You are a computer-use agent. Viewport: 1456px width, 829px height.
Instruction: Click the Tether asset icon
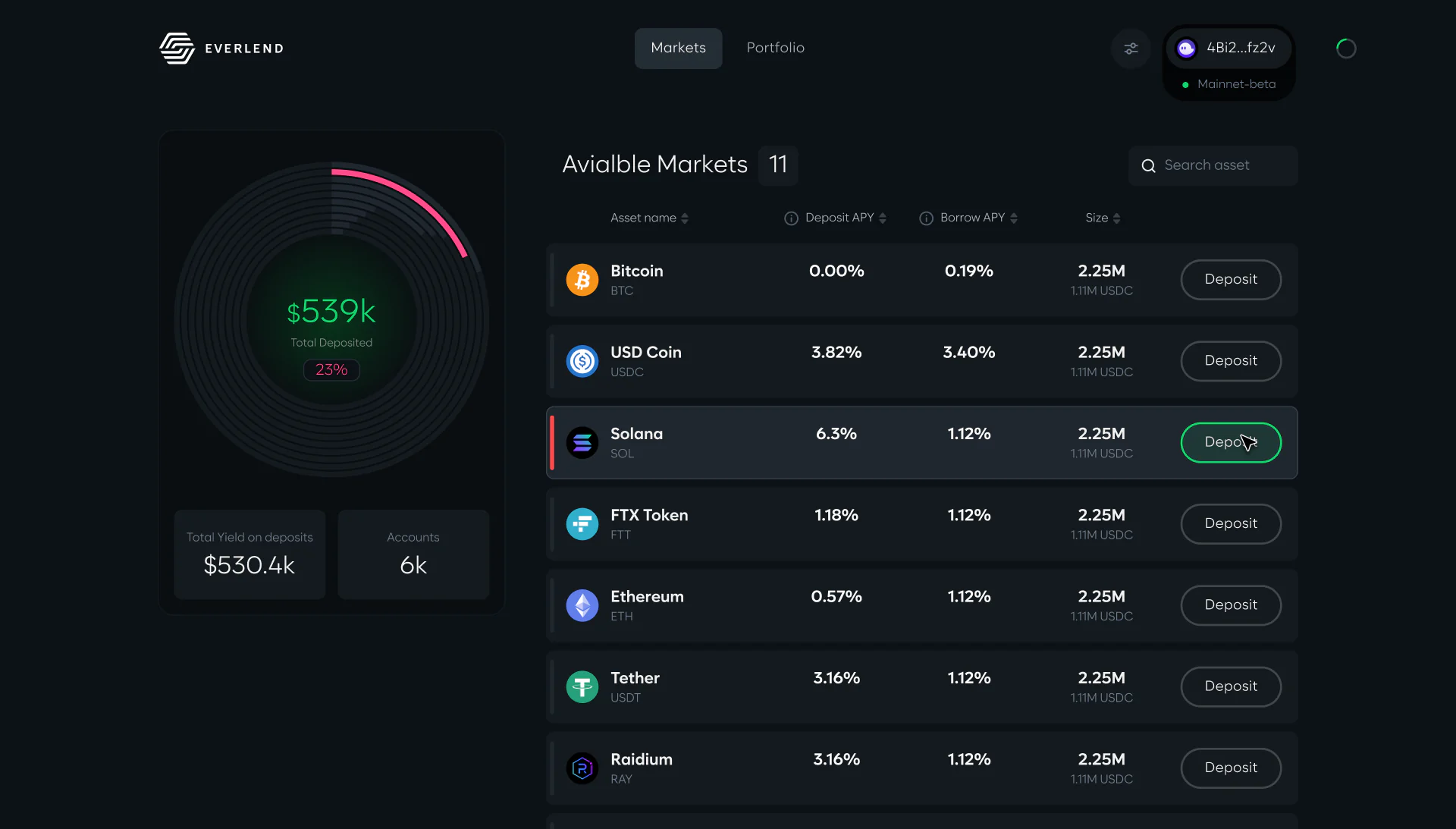click(582, 687)
